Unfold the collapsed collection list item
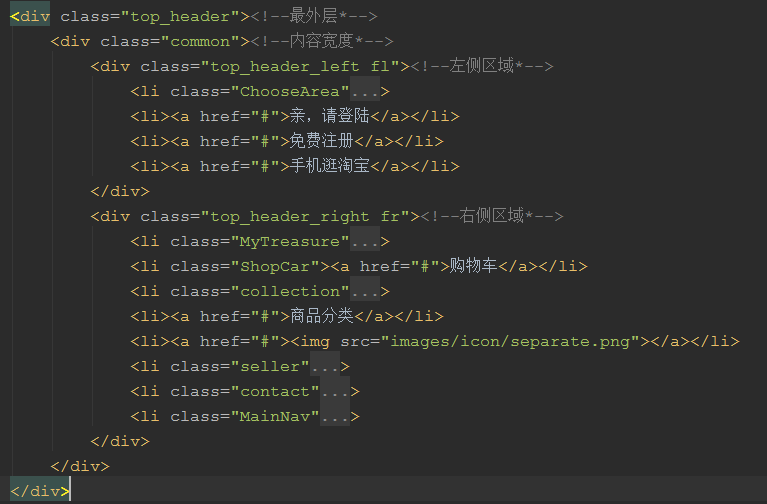The width and height of the screenshot is (767, 504). pyautogui.click(x=365, y=292)
